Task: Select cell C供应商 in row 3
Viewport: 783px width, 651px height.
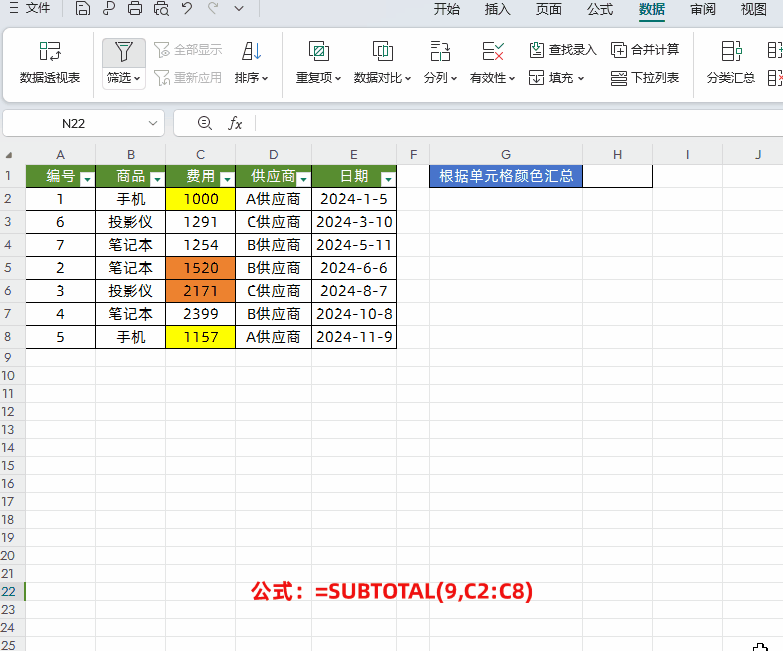Action: [x=274, y=222]
